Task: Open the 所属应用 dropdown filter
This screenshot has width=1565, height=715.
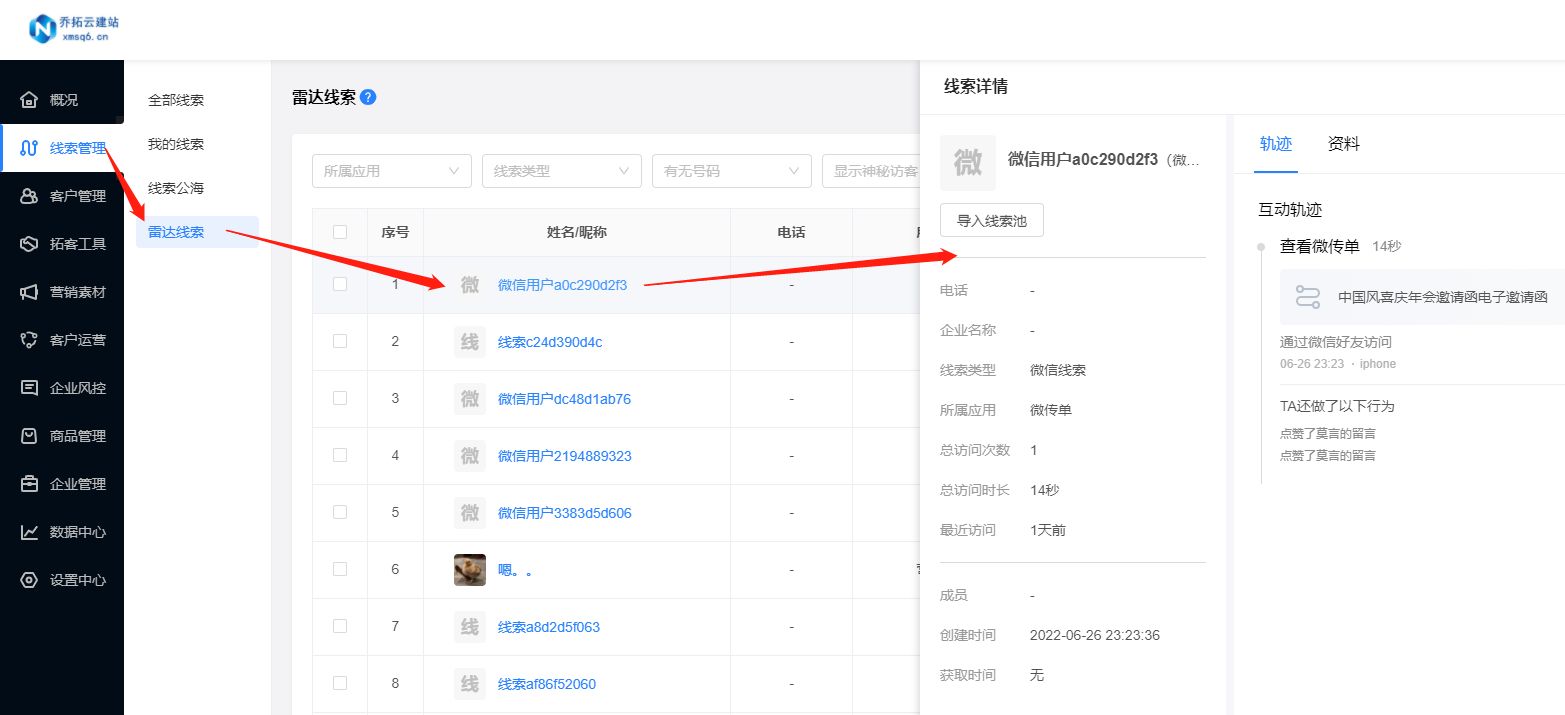Action: 392,171
